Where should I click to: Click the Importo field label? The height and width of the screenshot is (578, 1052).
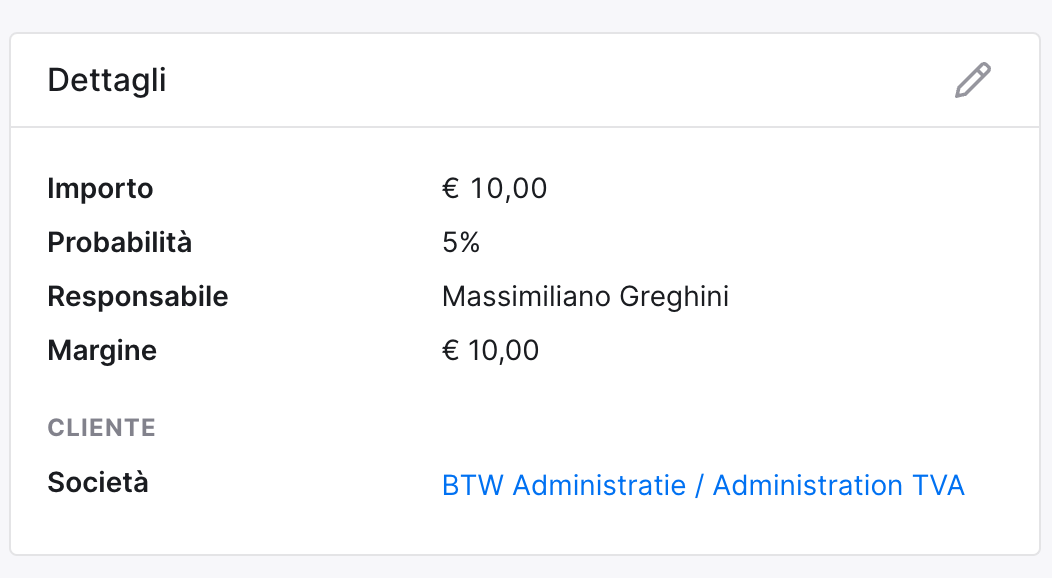(100, 188)
